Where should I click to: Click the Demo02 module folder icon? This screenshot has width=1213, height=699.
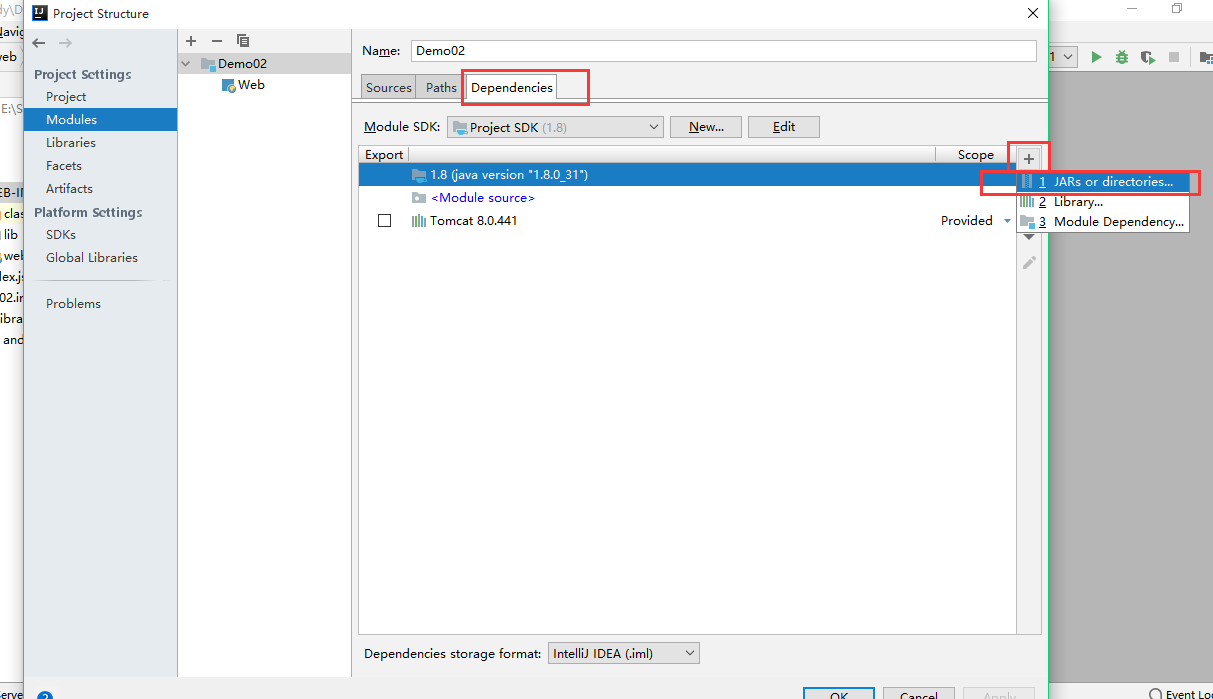208,63
